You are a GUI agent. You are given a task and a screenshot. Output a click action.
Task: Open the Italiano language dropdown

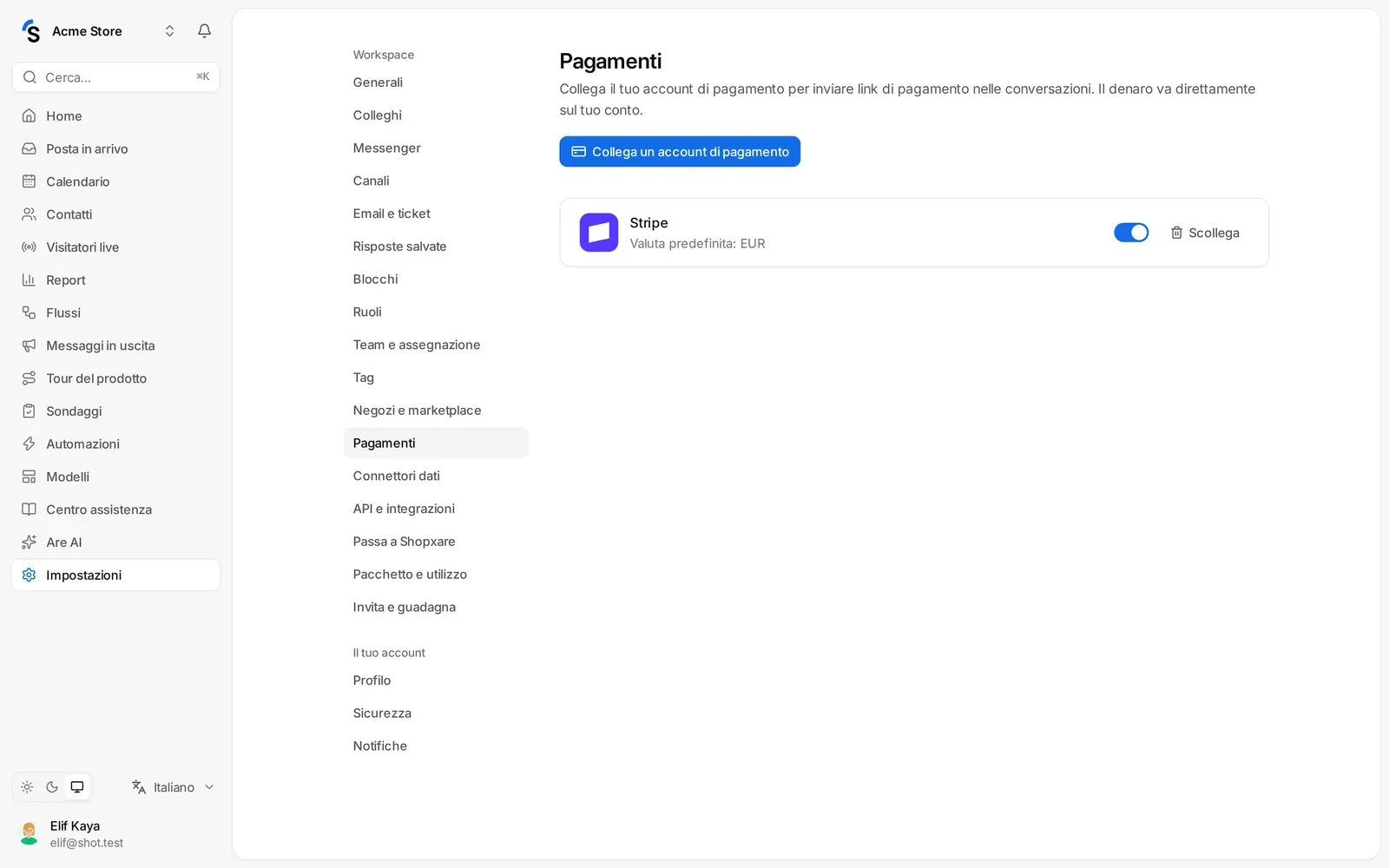pos(173,787)
